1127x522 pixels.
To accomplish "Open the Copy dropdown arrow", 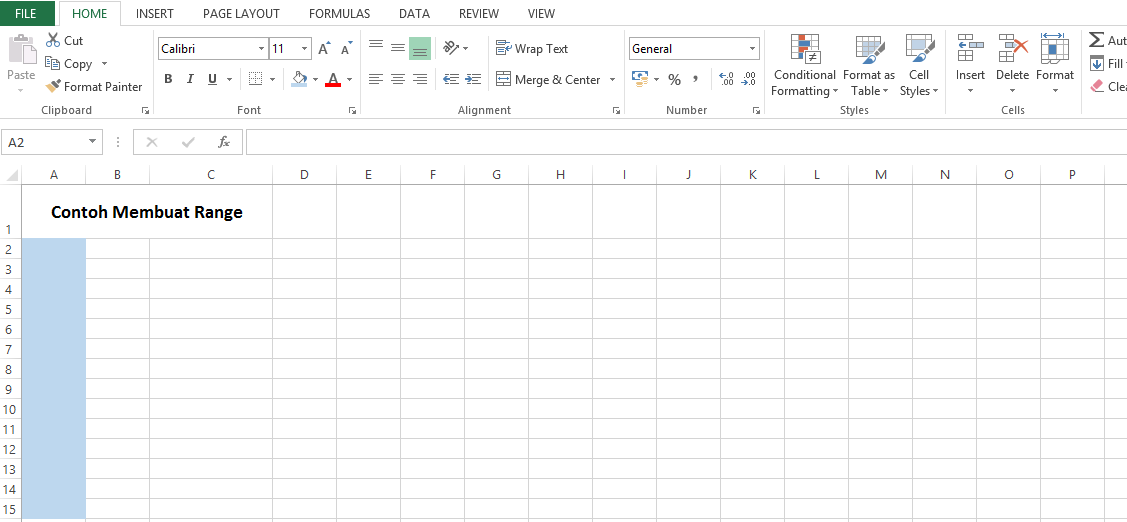I will point(104,63).
